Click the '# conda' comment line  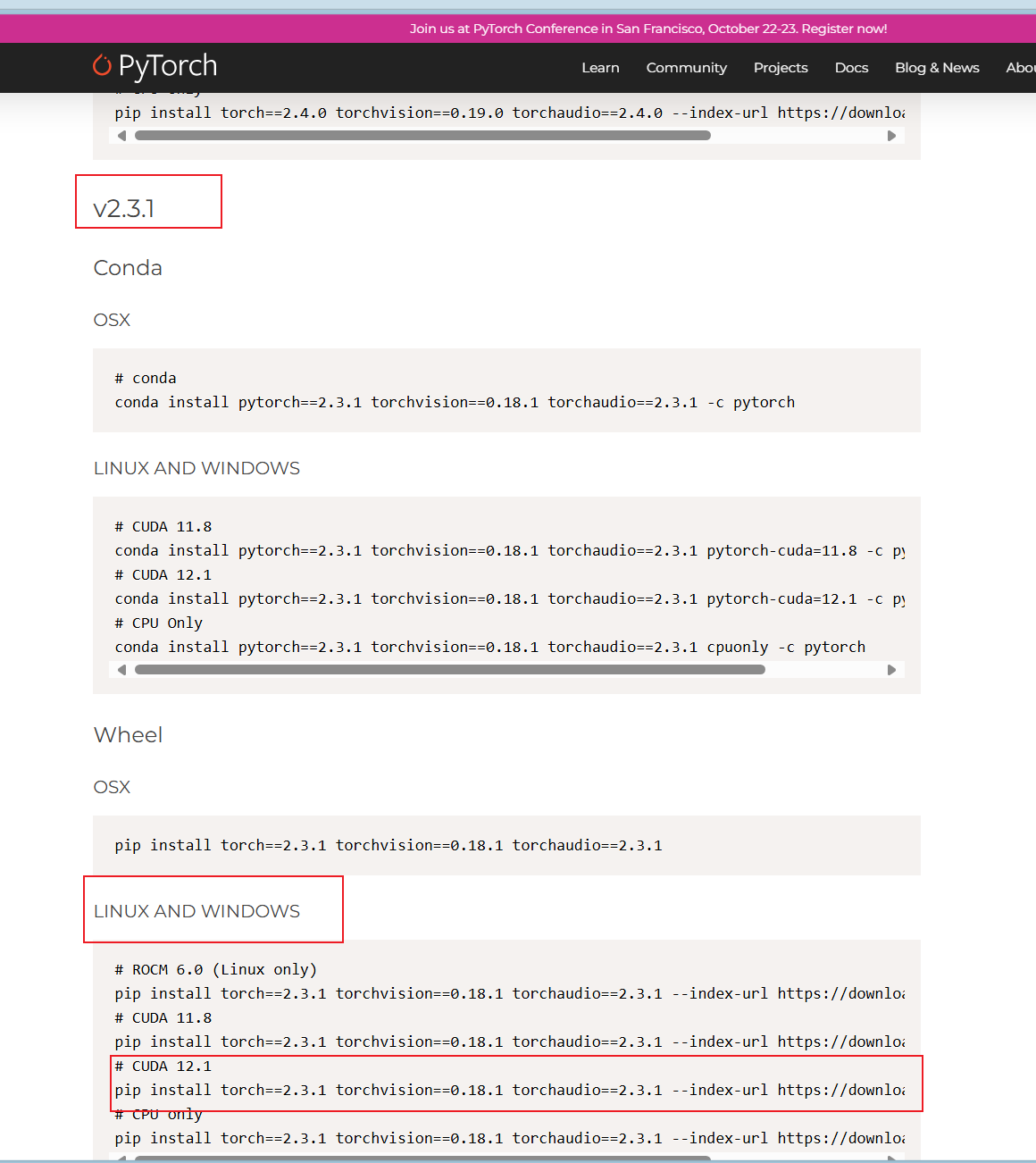(146, 378)
